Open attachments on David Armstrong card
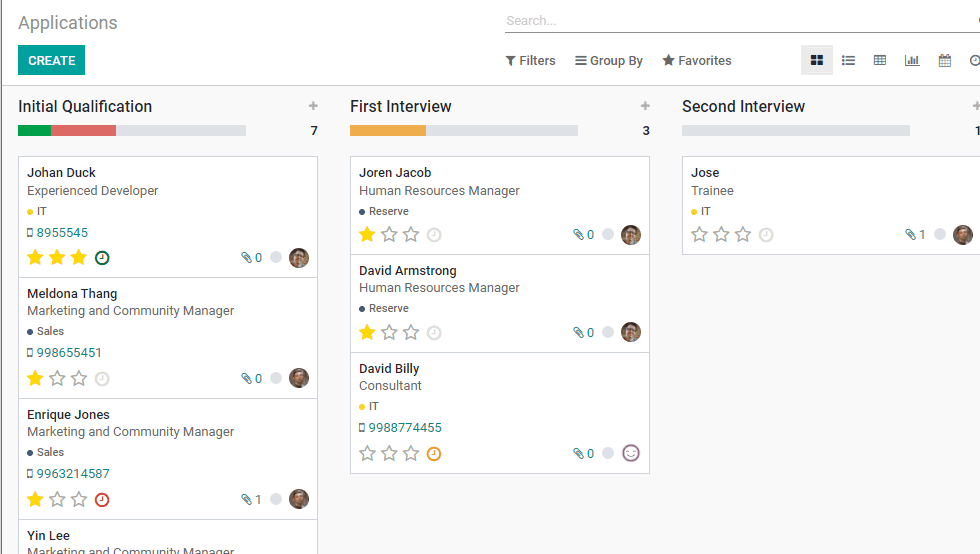Viewport: 980px width, 554px height. click(x=583, y=333)
